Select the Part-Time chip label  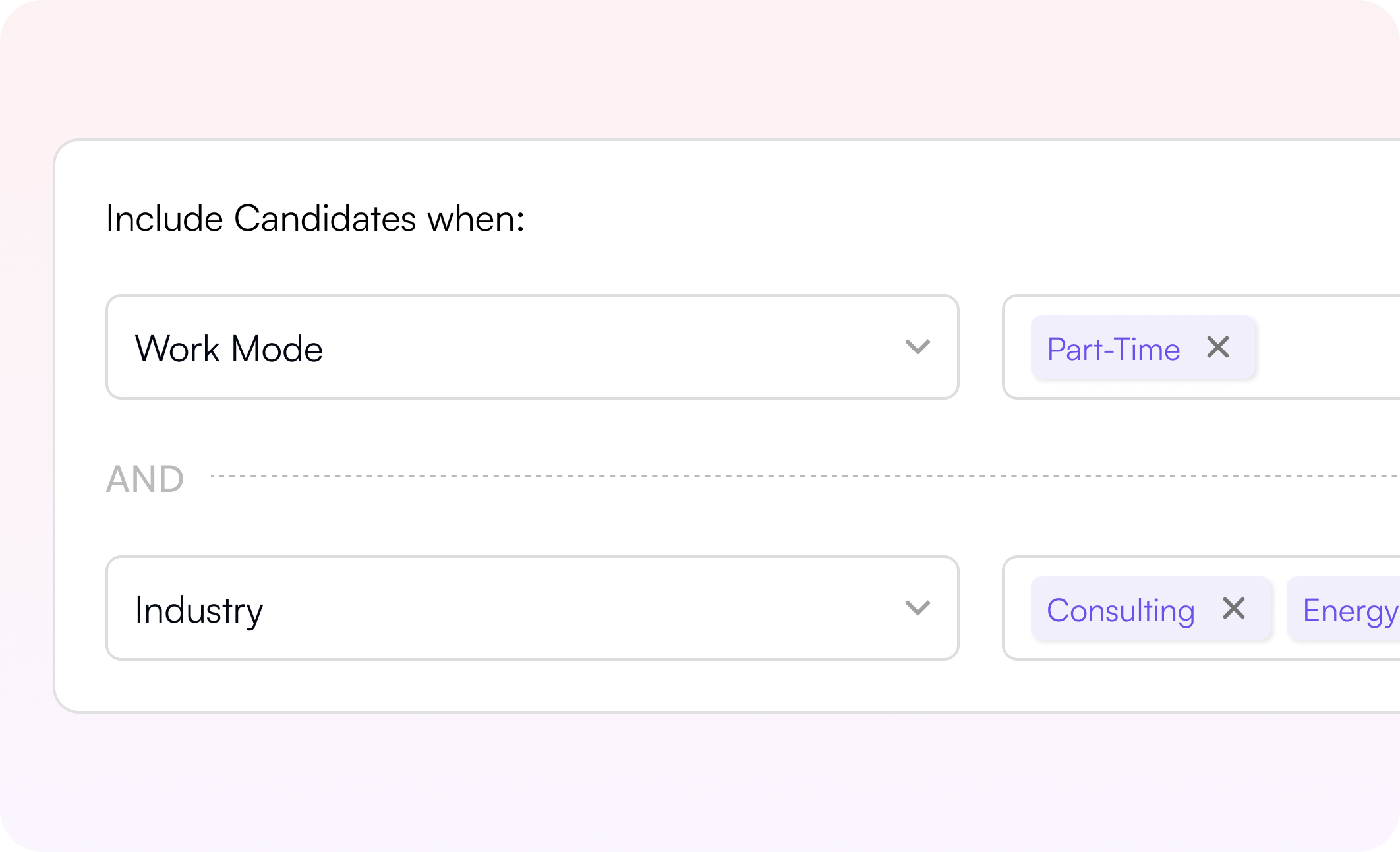pyautogui.click(x=1113, y=349)
